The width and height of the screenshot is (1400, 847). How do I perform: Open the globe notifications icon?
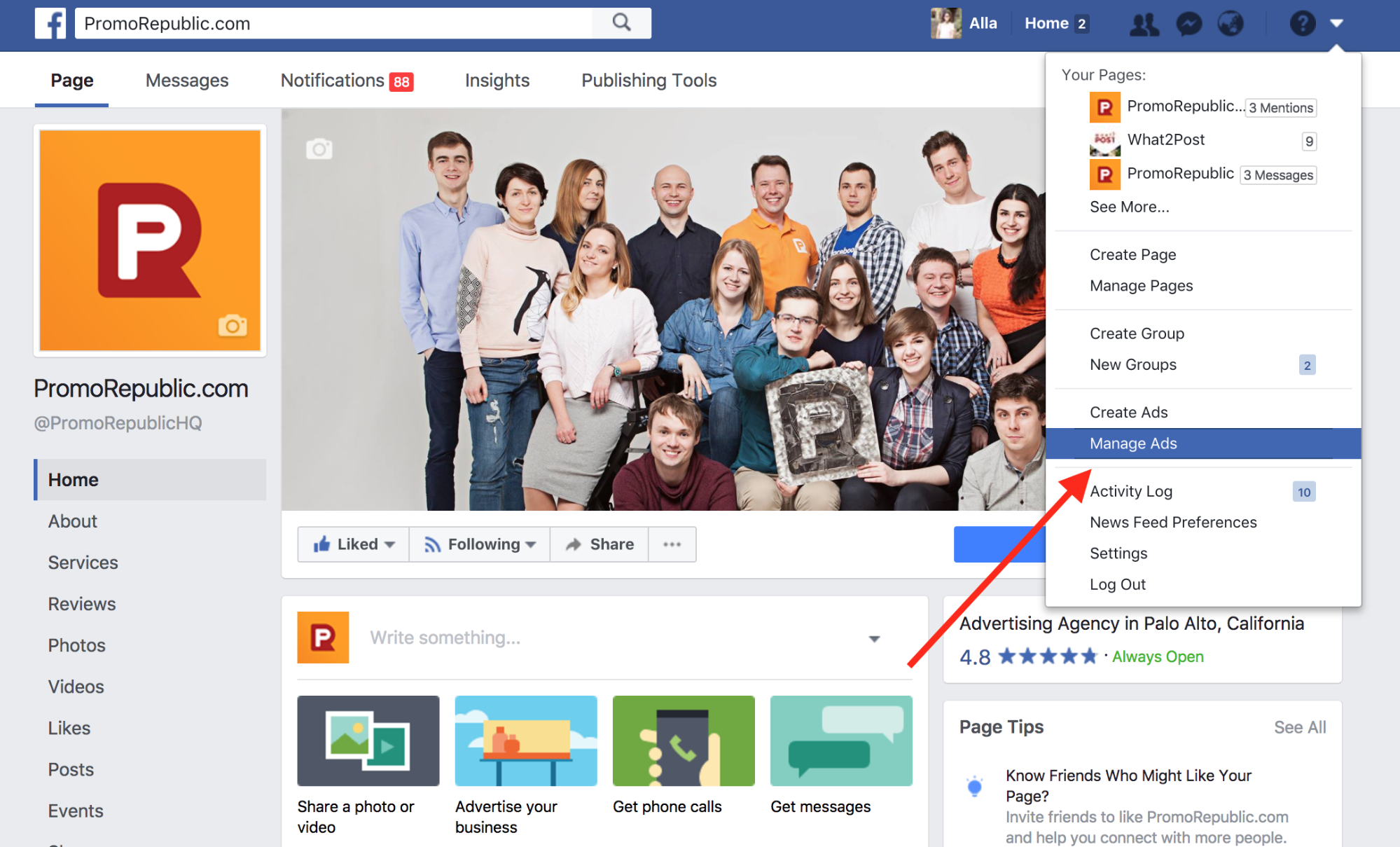coord(1231,24)
